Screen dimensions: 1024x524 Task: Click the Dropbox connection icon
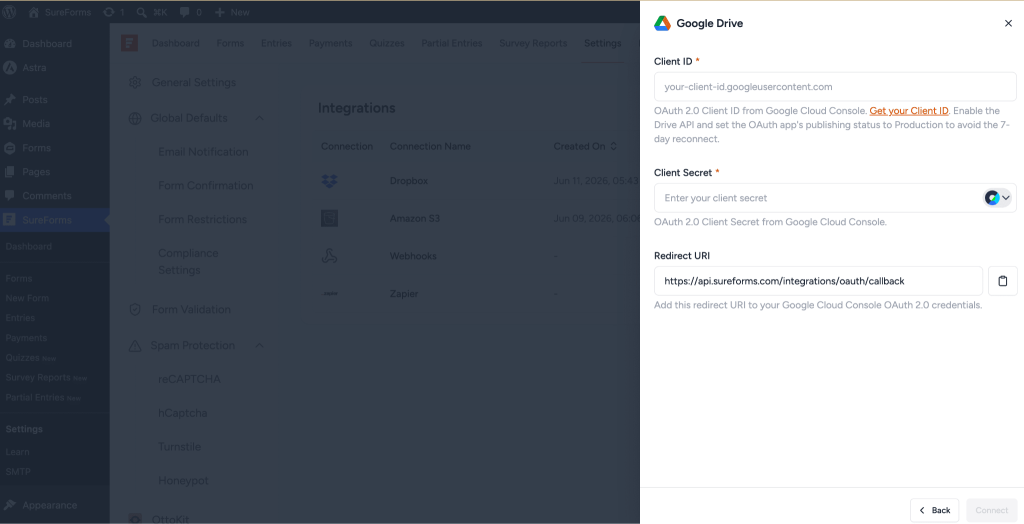coord(329,181)
